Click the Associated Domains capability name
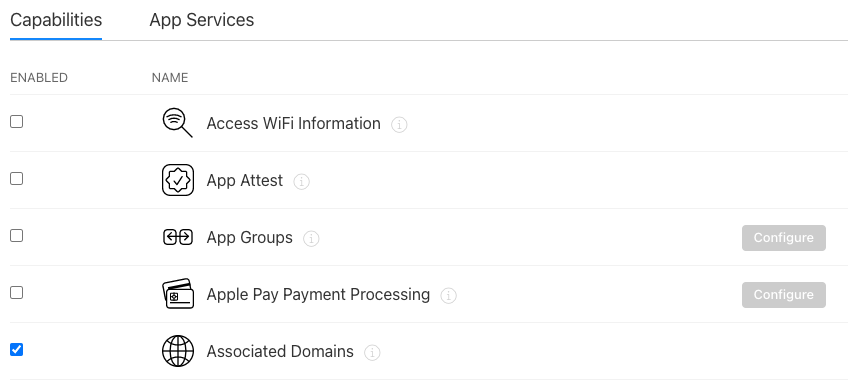The image size is (848, 381). click(280, 352)
